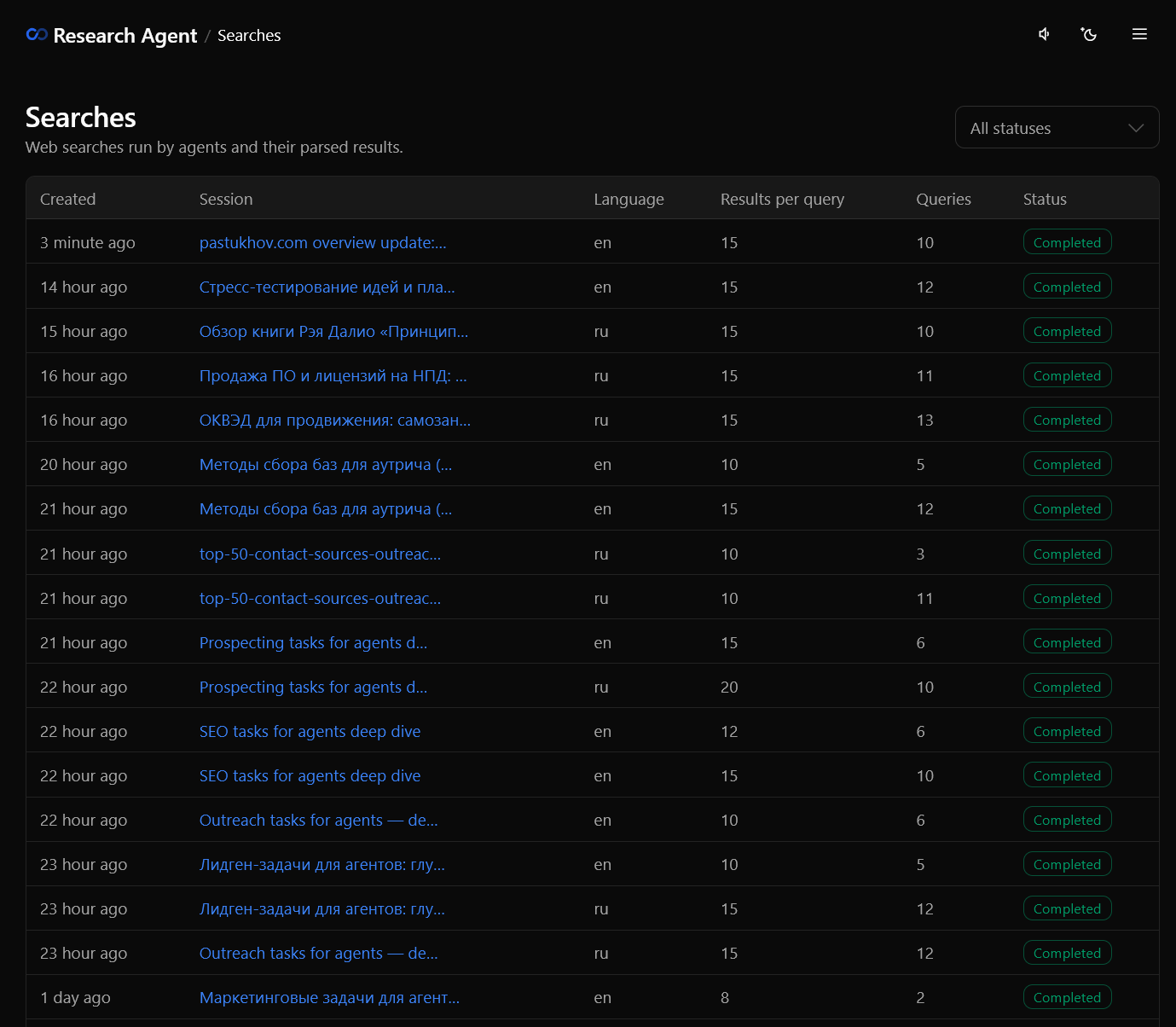Open the pastukhov.com overview update session
This screenshot has height=1027, width=1176.
point(323,243)
